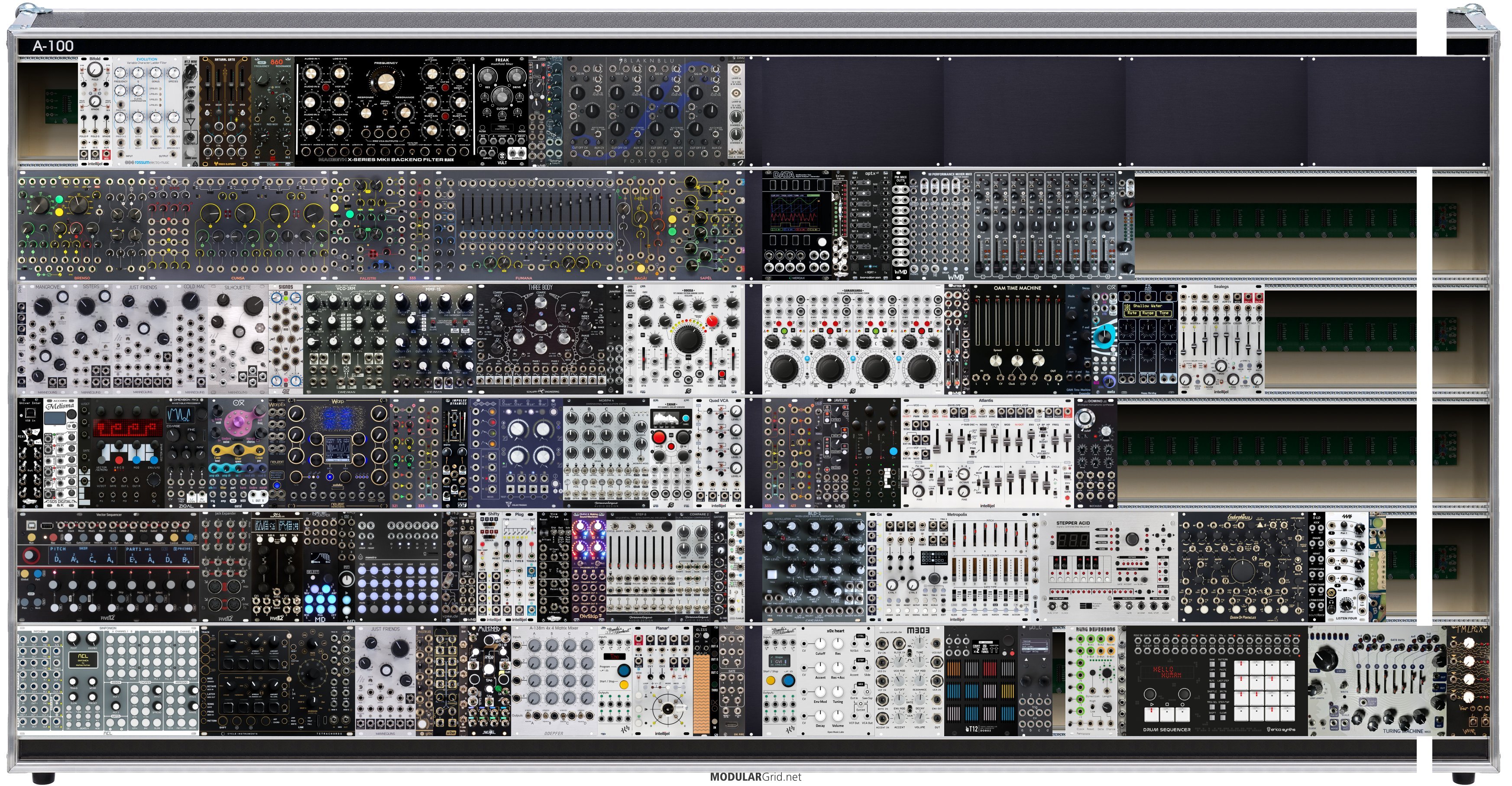This screenshot has width=1512, height=786.
Task: Select the Intellijel Plog module
Action: click(519, 566)
